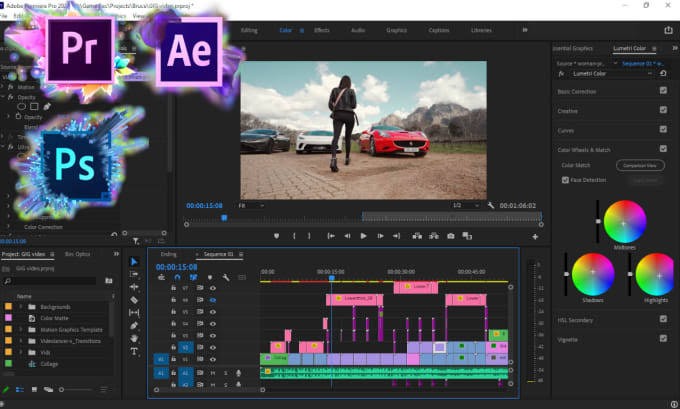Viewport: 680px width, 409px height.
Task: Click Comparison View button
Action: pyautogui.click(x=640, y=165)
